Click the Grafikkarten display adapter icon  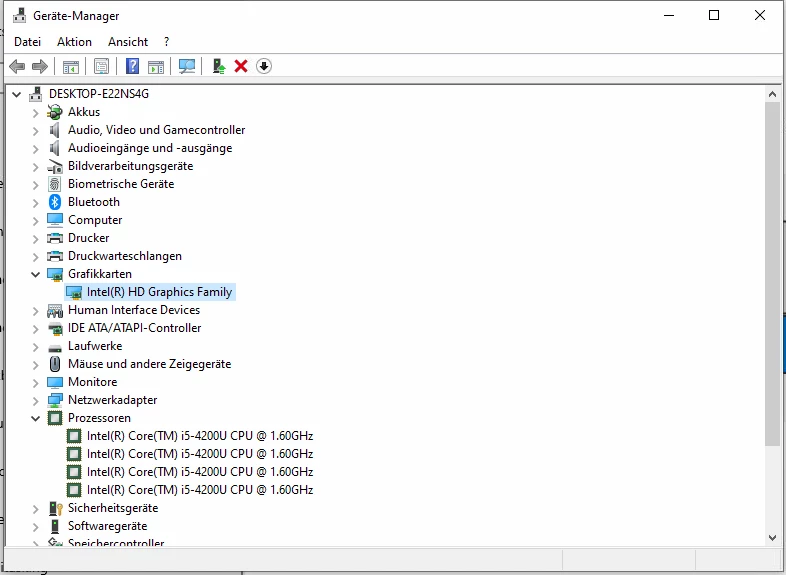55,274
